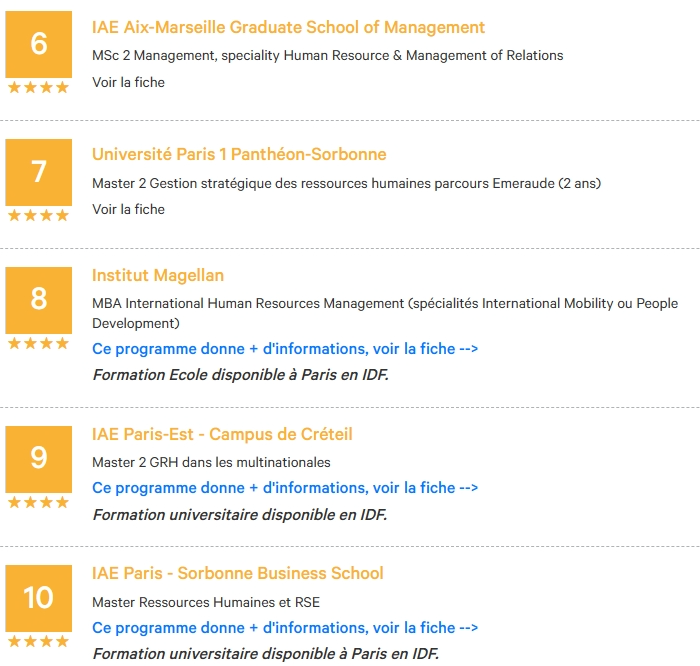700x666 pixels.
Task: Click the star rating under rank 8
Action: pos(38,343)
